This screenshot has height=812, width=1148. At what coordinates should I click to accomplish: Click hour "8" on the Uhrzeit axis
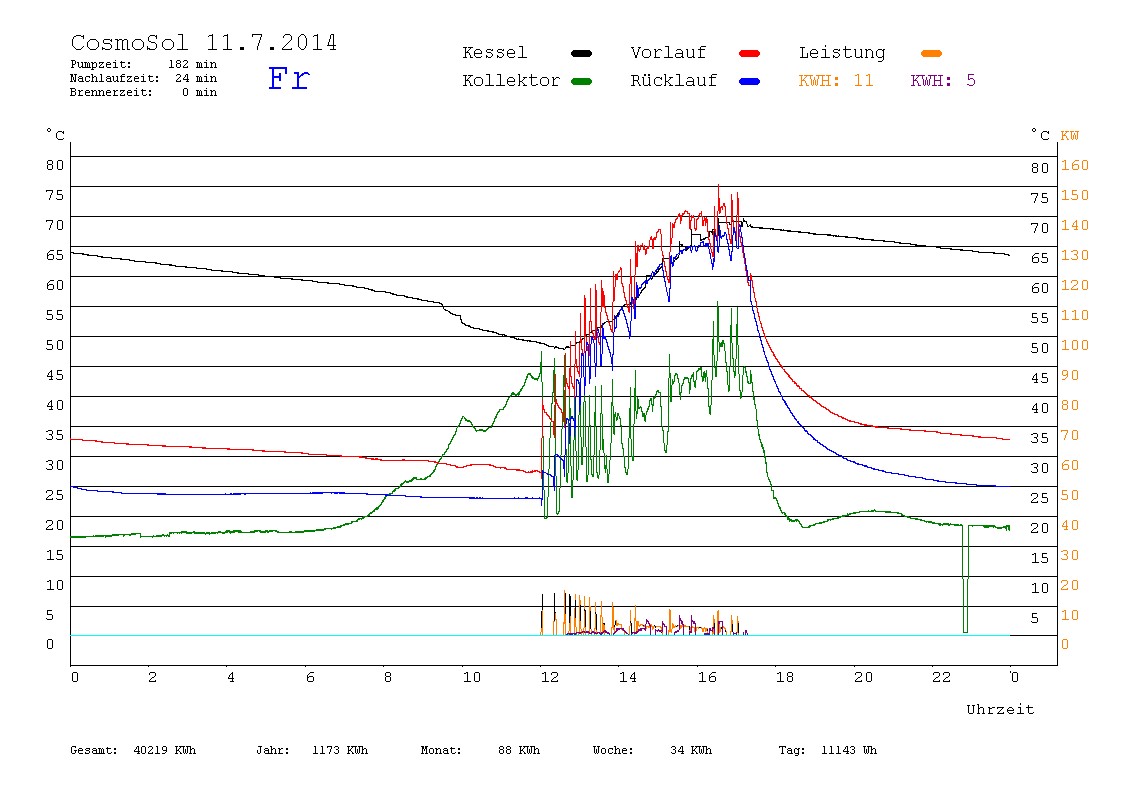point(388,677)
